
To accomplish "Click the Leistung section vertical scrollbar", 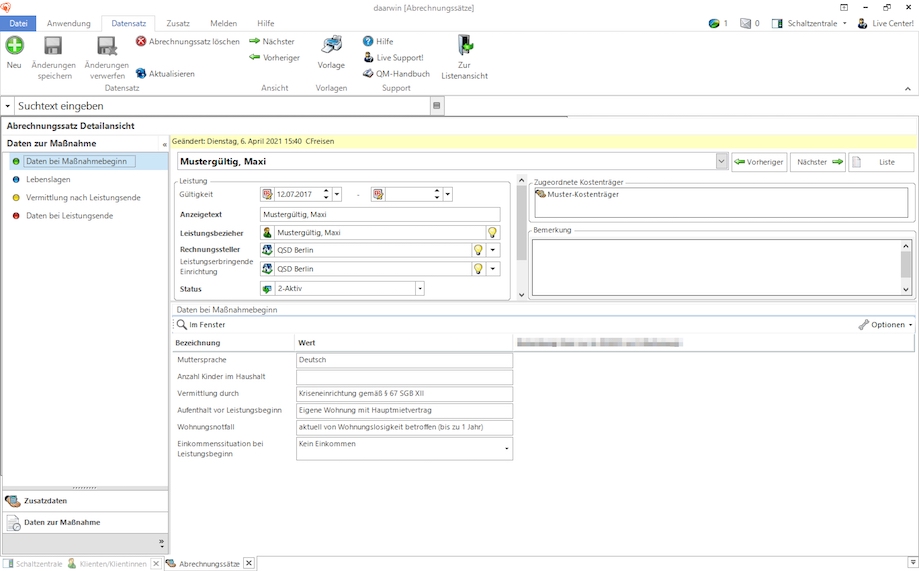I will 522,237.
